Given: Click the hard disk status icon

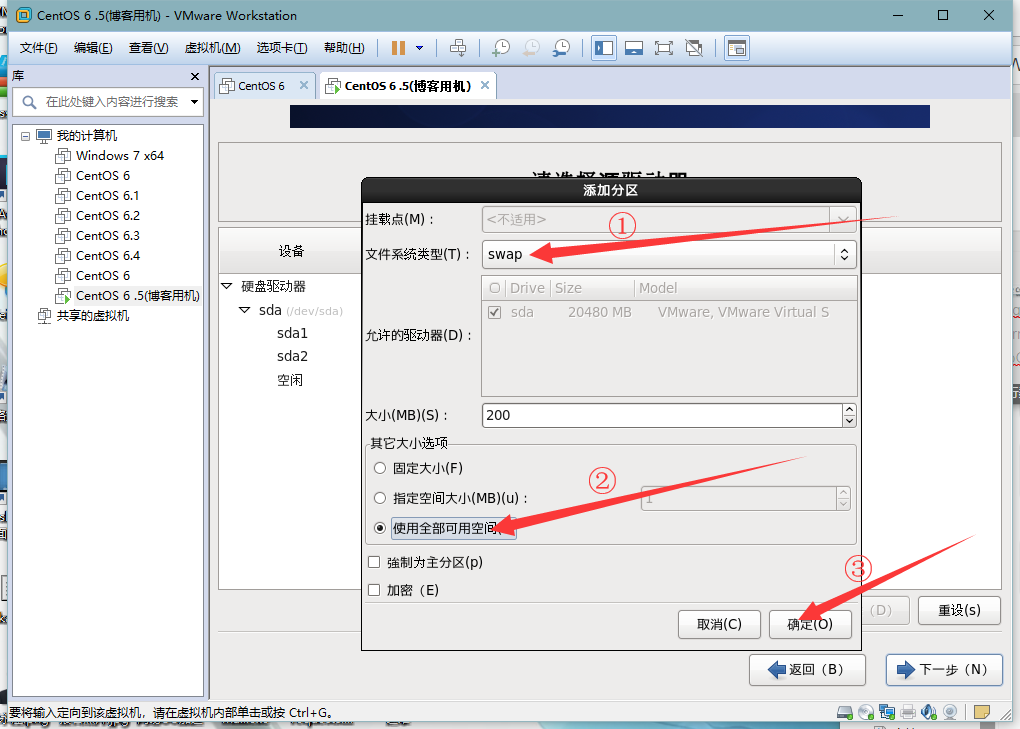Looking at the screenshot, I should point(845,712).
